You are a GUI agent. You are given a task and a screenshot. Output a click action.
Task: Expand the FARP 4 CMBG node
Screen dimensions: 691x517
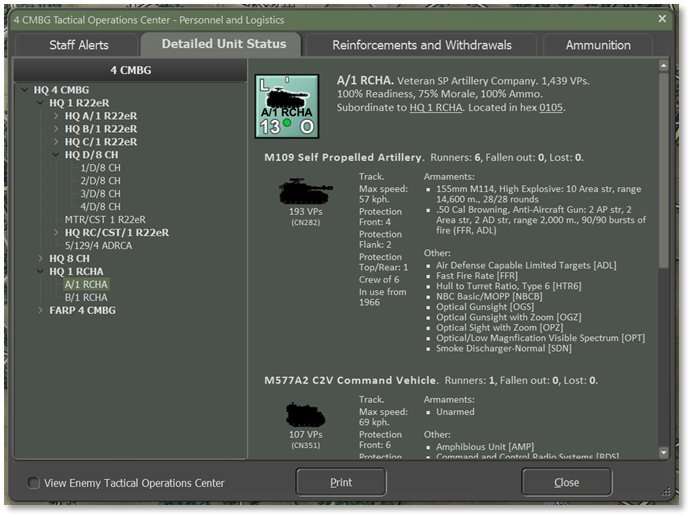tap(40, 311)
